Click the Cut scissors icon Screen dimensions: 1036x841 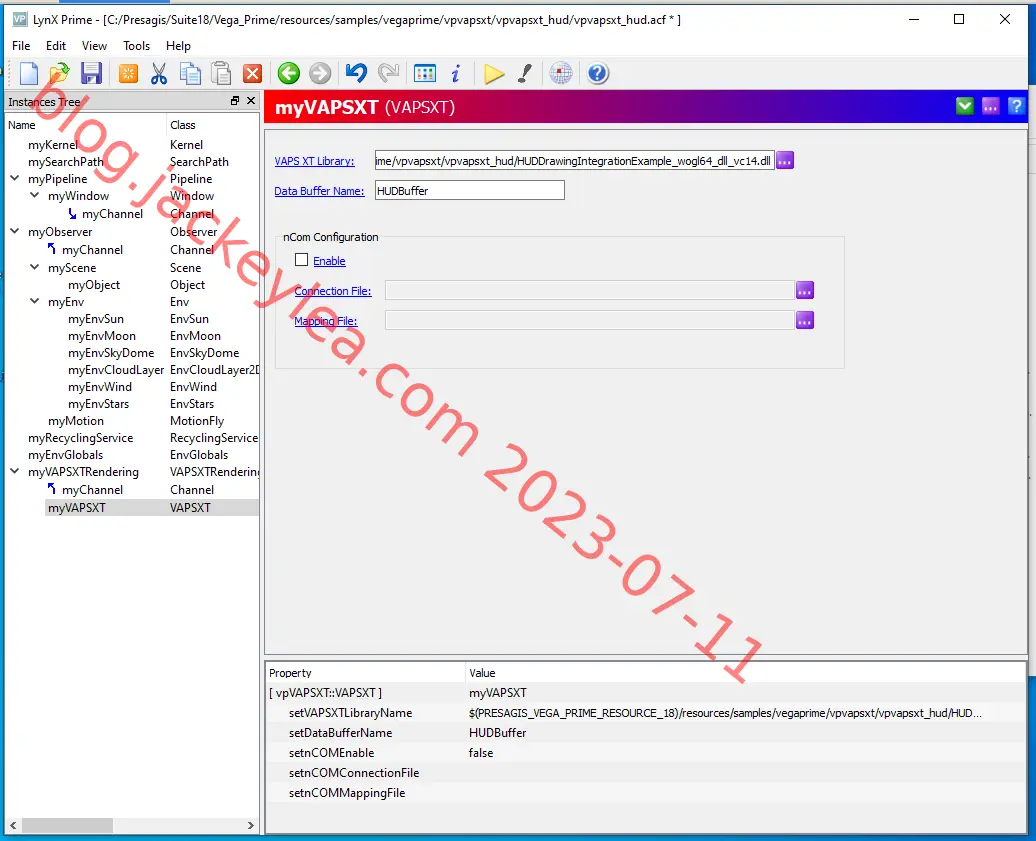pos(159,73)
